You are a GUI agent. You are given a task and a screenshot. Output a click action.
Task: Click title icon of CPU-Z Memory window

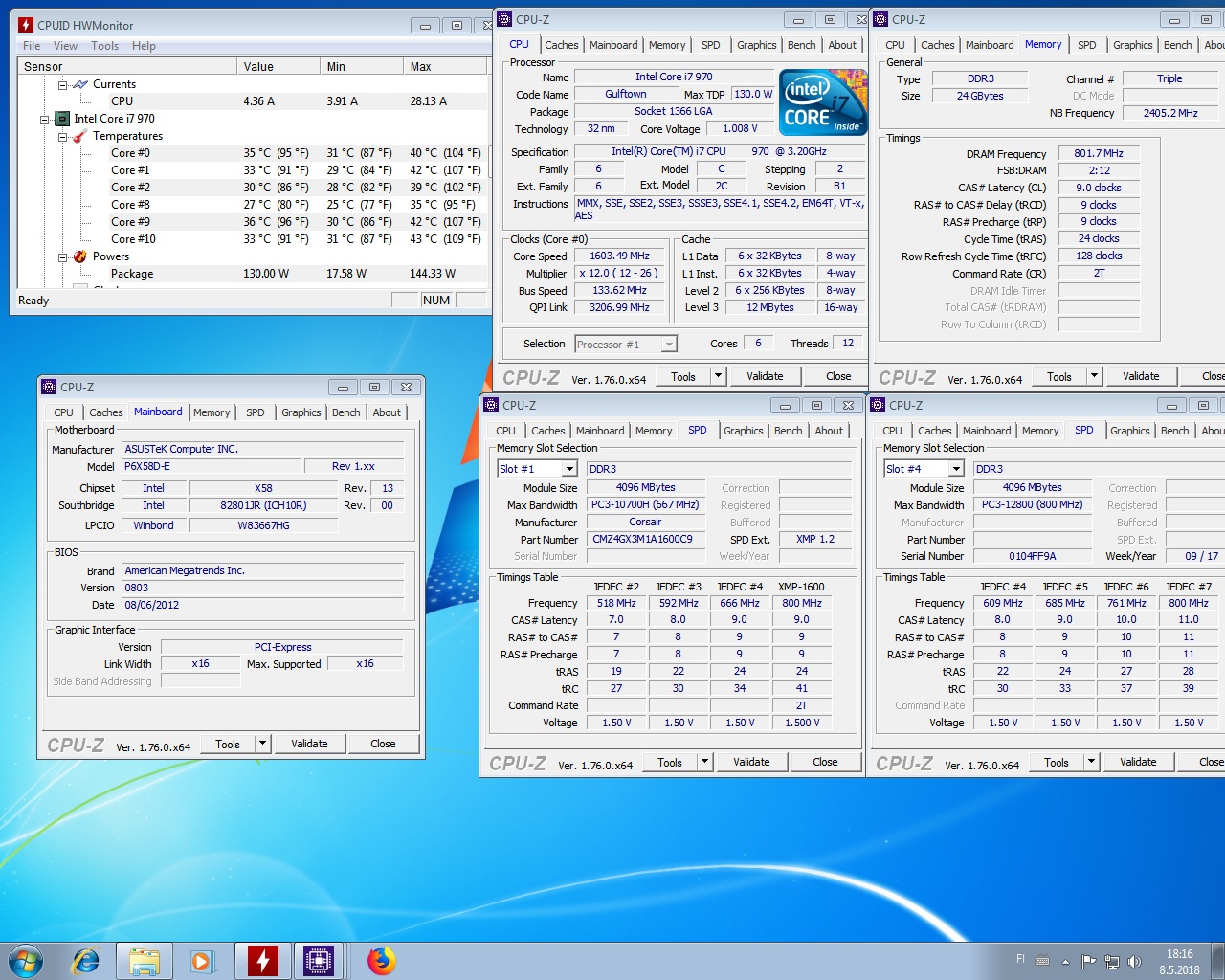(880, 19)
